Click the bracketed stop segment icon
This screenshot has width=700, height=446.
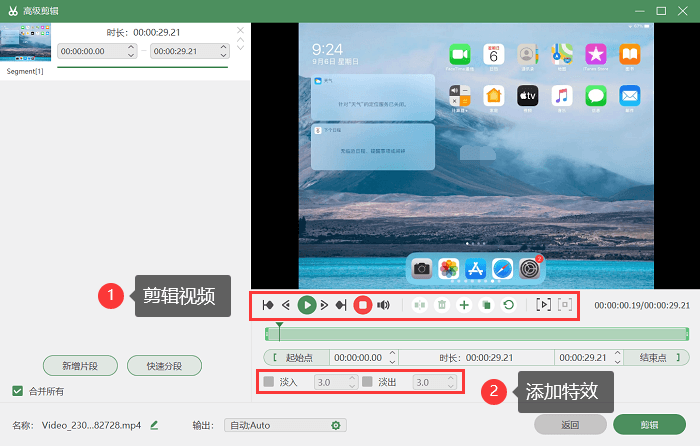tap(565, 305)
